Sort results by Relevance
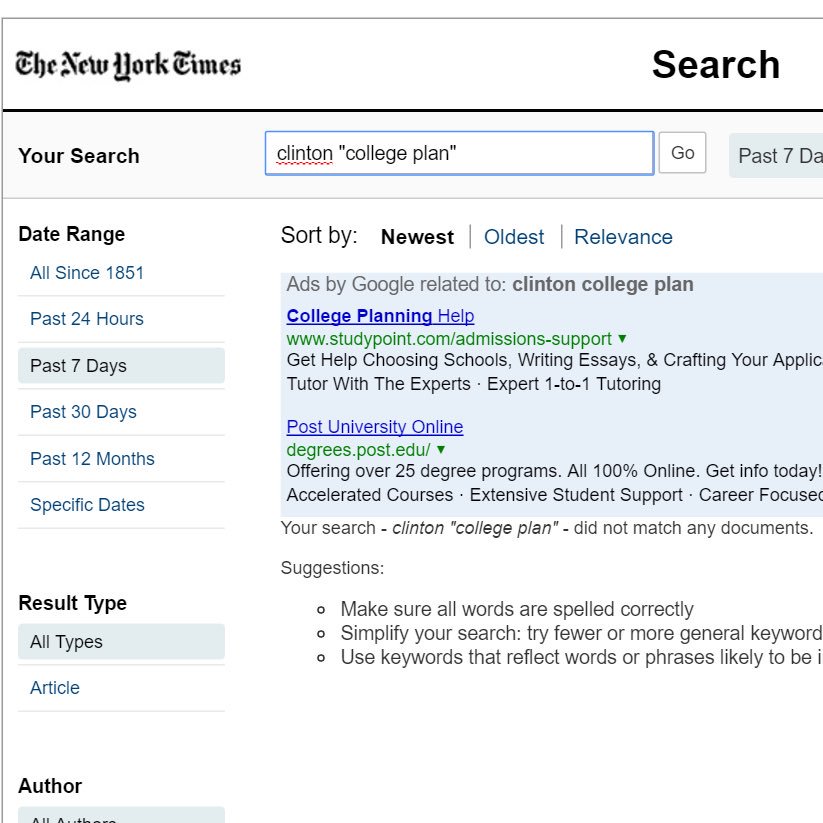 pos(623,237)
